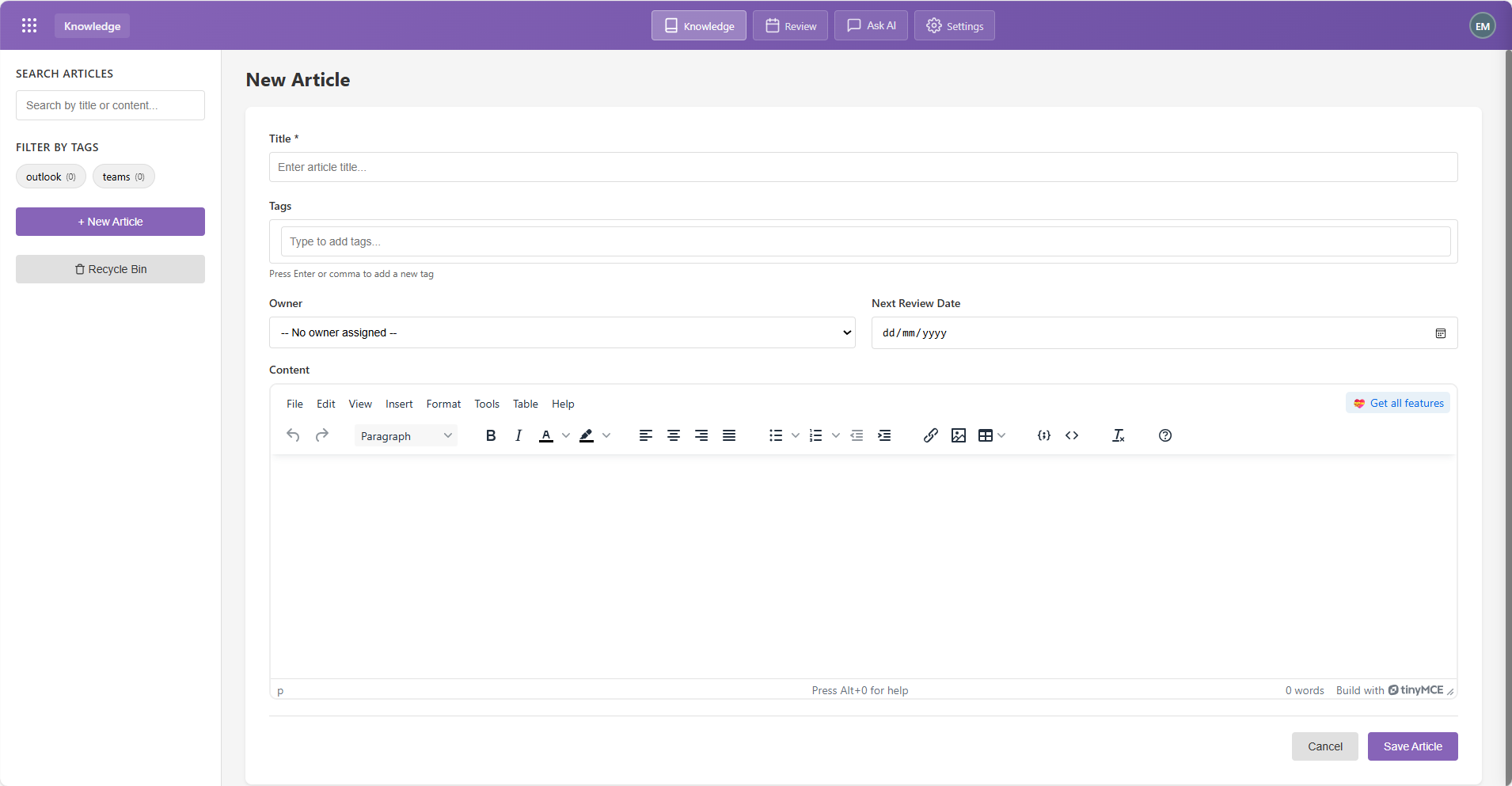Open the Ask AI tab
The image size is (1512, 786).
871,25
